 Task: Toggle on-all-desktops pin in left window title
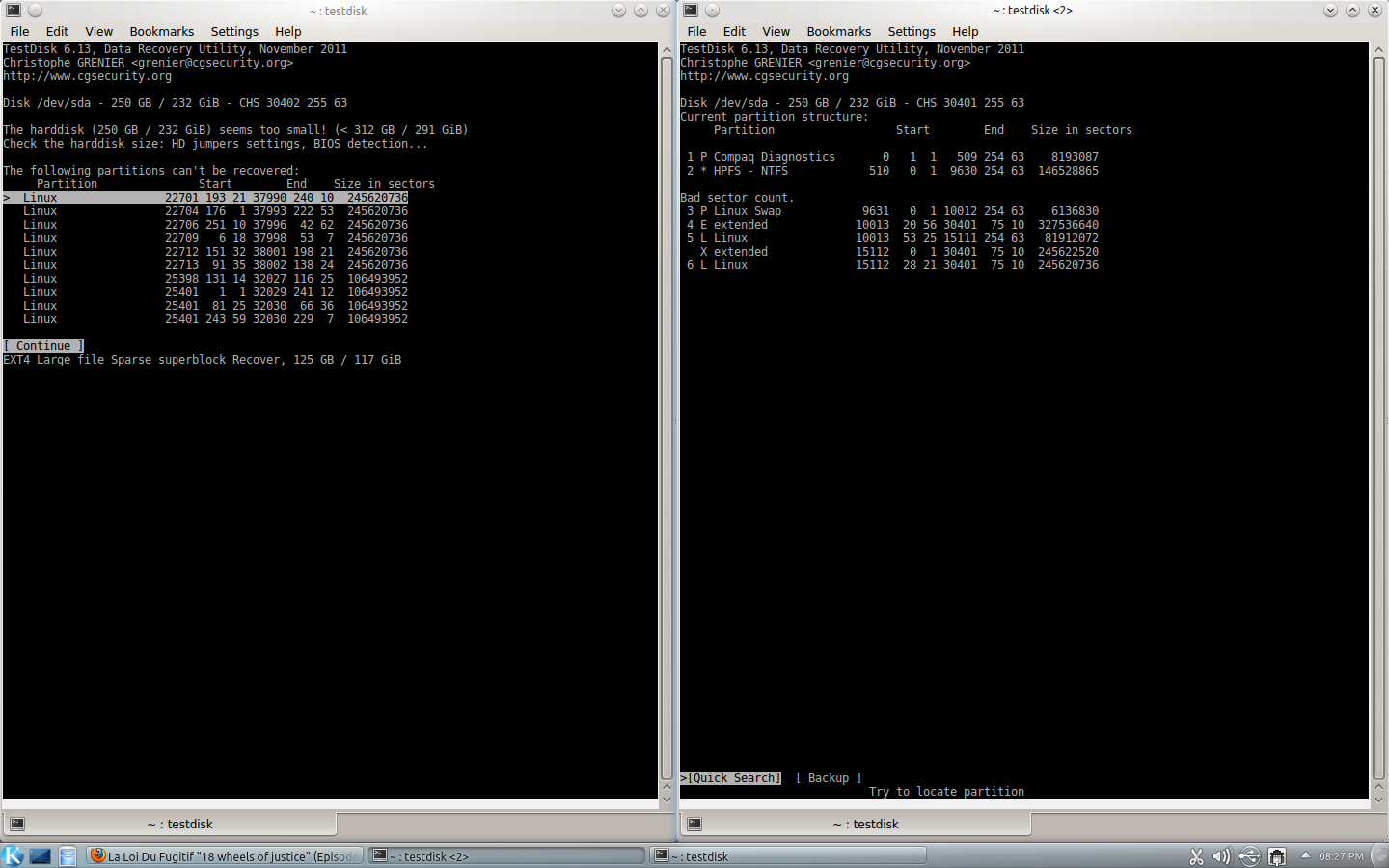[35, 11]
